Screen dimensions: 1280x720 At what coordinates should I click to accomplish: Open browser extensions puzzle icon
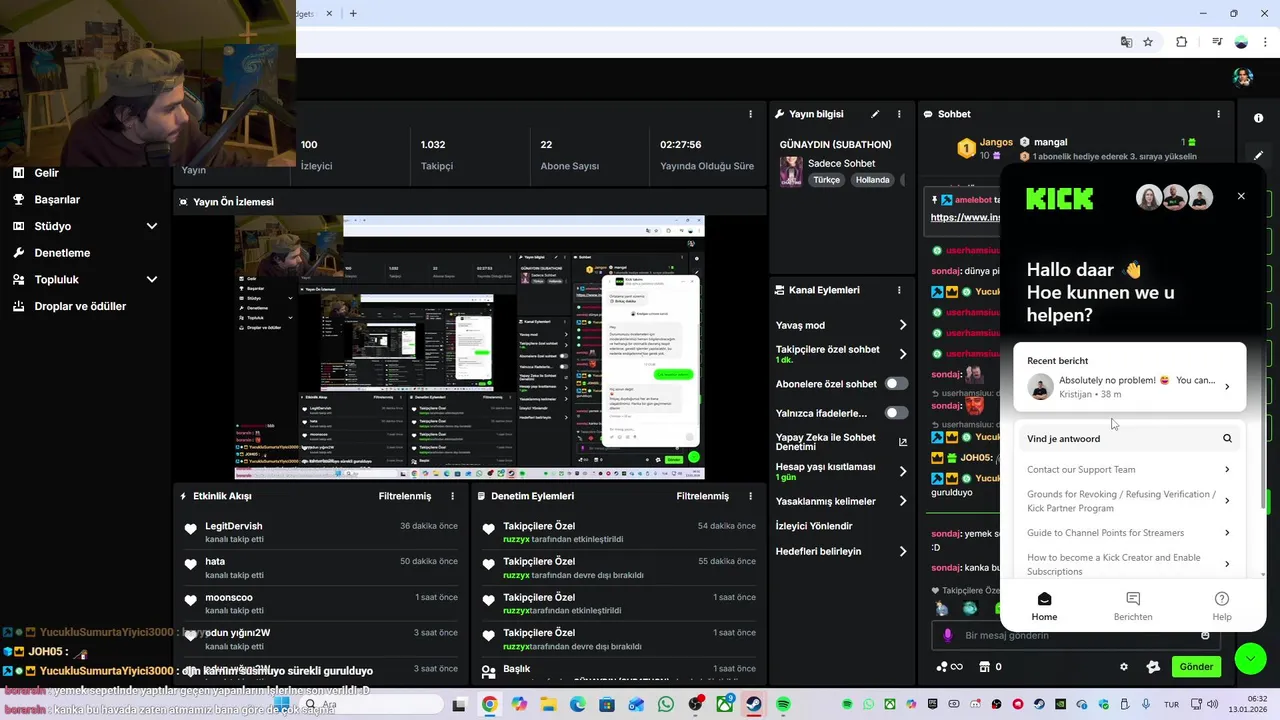coord(1182,42)
